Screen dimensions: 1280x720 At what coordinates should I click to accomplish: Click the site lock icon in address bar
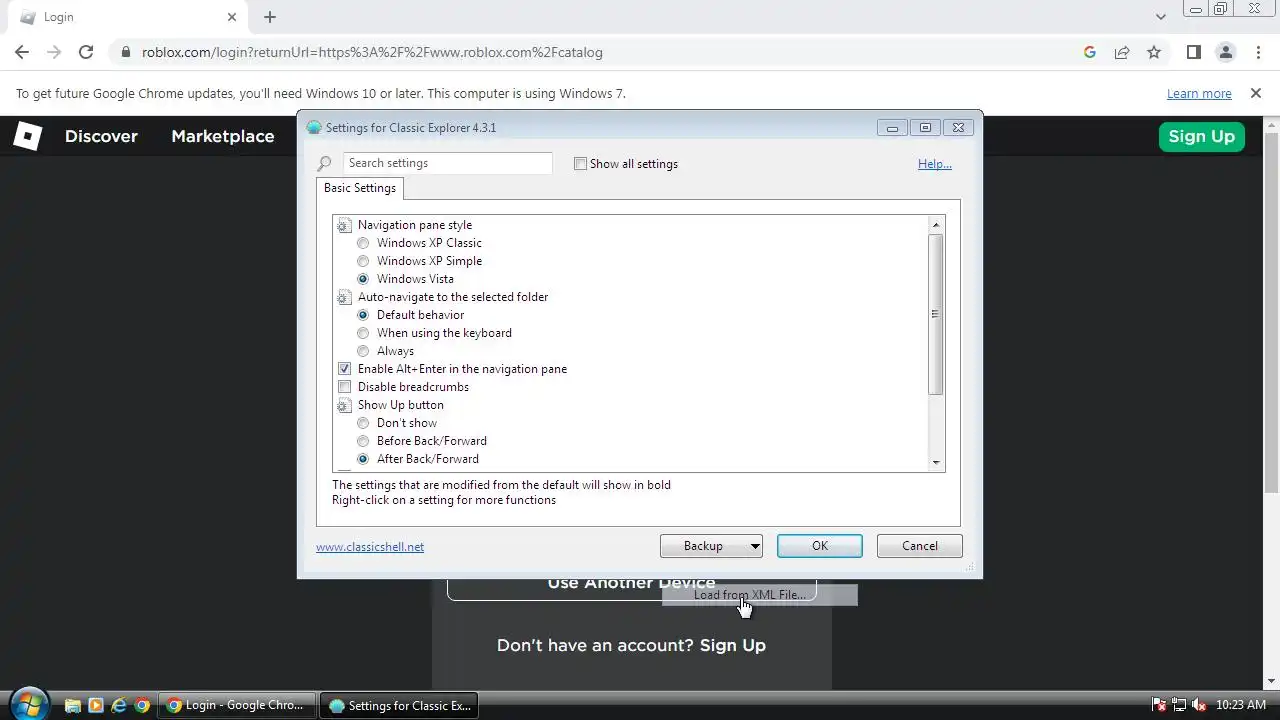point(125,52)
